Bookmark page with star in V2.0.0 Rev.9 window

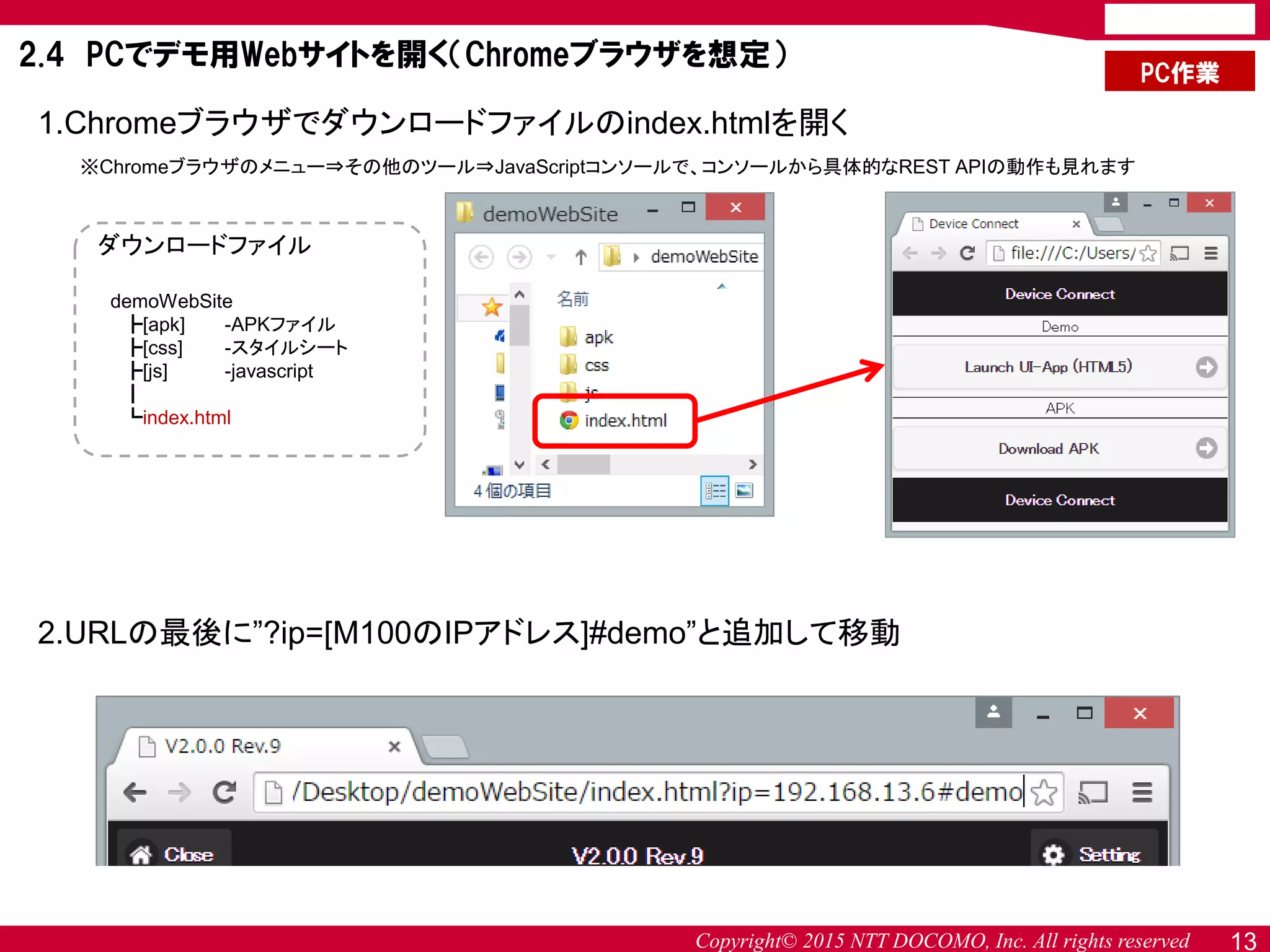point(1044,792)
